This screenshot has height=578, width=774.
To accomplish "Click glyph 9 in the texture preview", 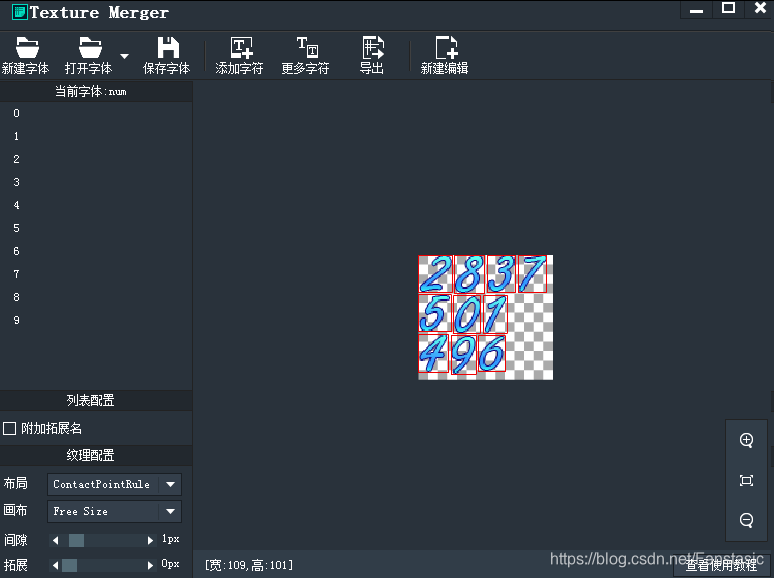I will (x=464, y=354).
